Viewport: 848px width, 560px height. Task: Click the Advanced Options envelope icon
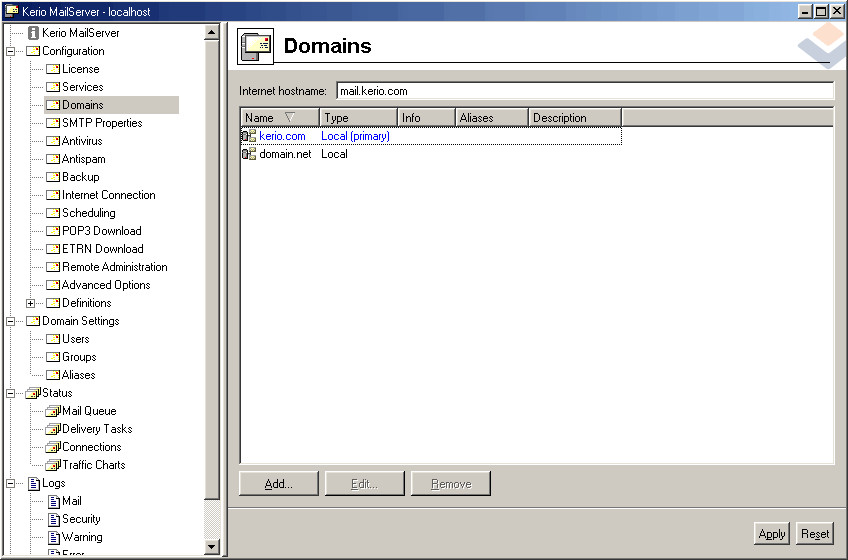click(x=53, y=285)
